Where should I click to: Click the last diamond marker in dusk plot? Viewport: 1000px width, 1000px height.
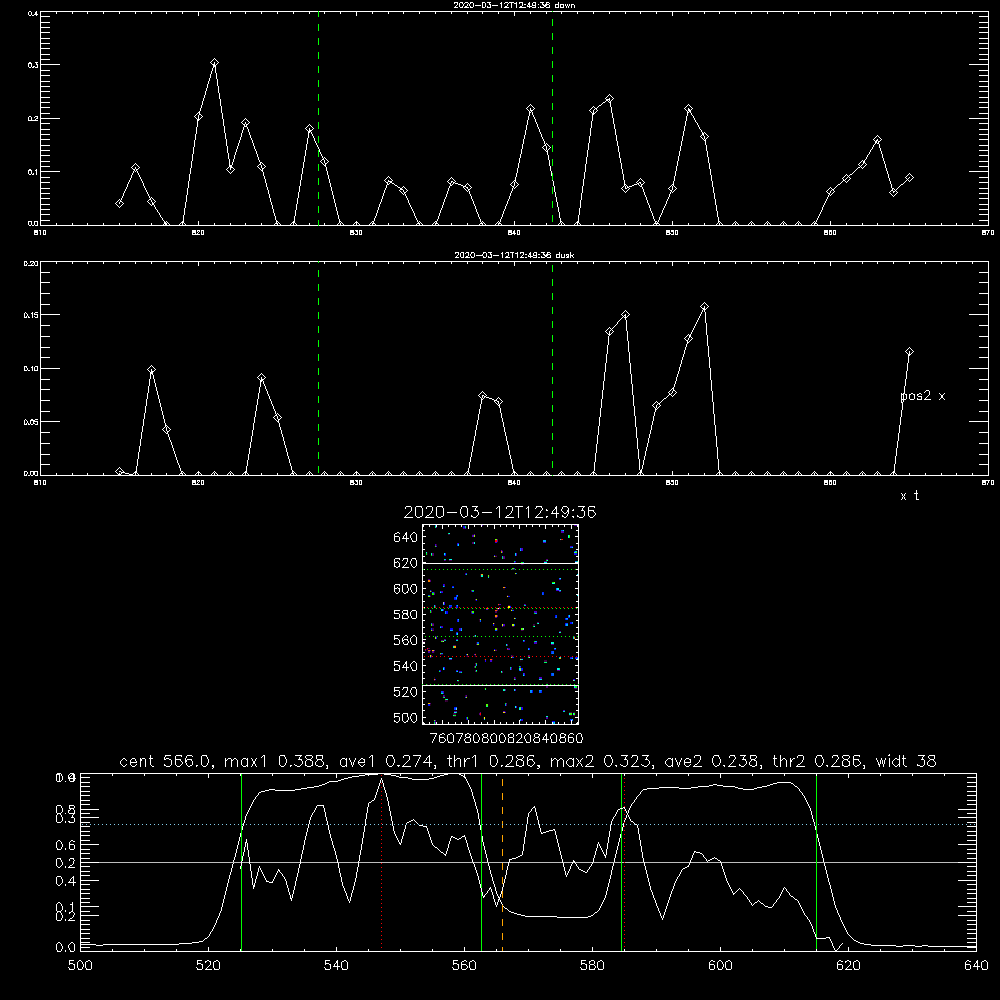point(909,351)
